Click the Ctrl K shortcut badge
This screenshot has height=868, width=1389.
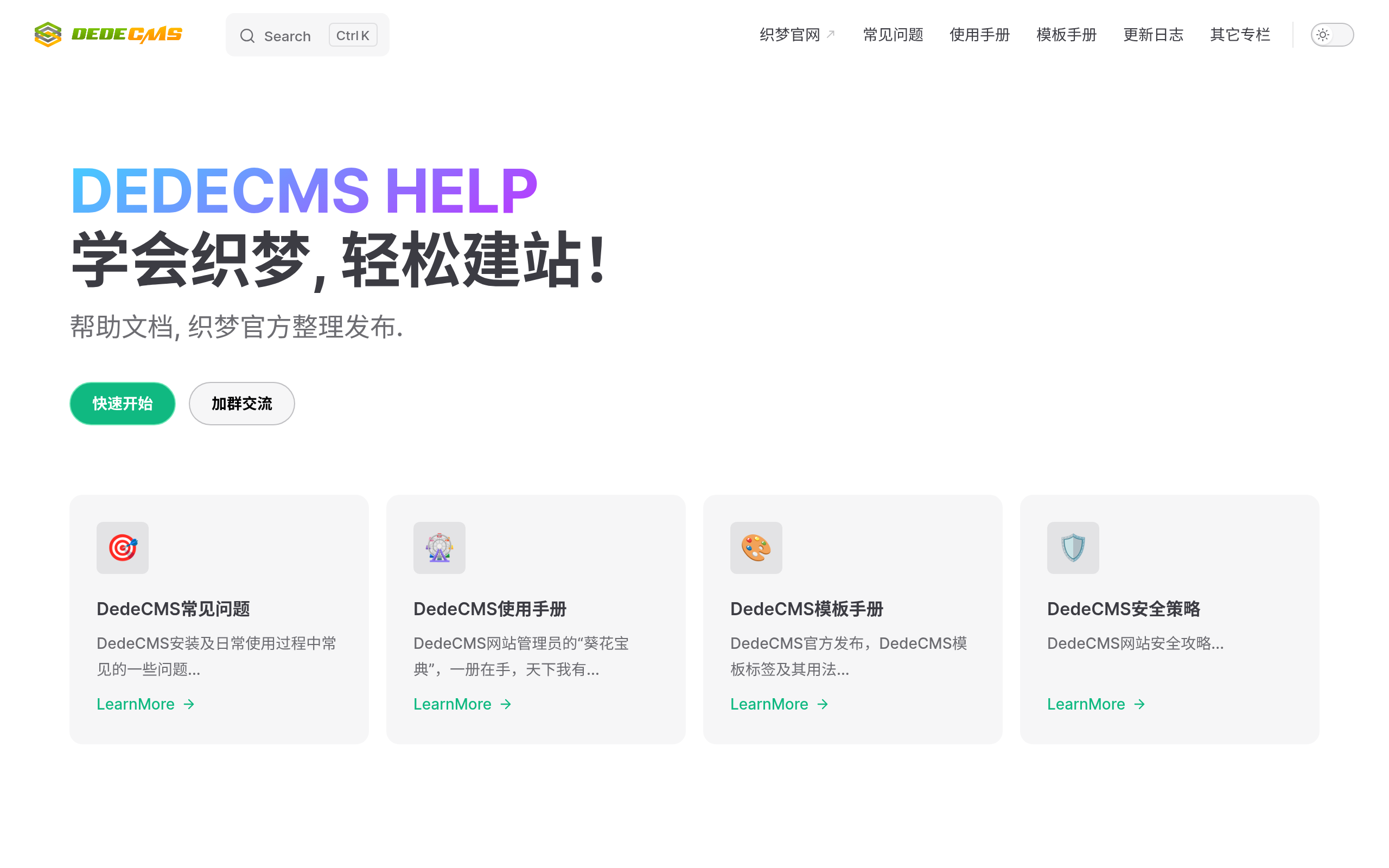(353, 35)
